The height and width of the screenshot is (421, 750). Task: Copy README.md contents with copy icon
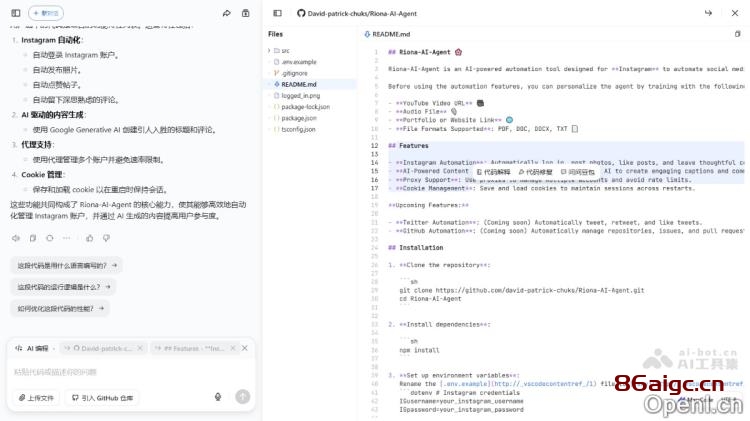tap(737, 34)
